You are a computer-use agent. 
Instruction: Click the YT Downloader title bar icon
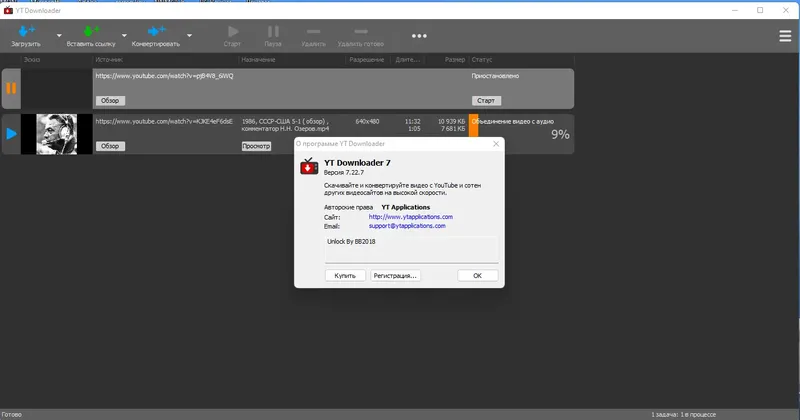click(x=8, y=10)
